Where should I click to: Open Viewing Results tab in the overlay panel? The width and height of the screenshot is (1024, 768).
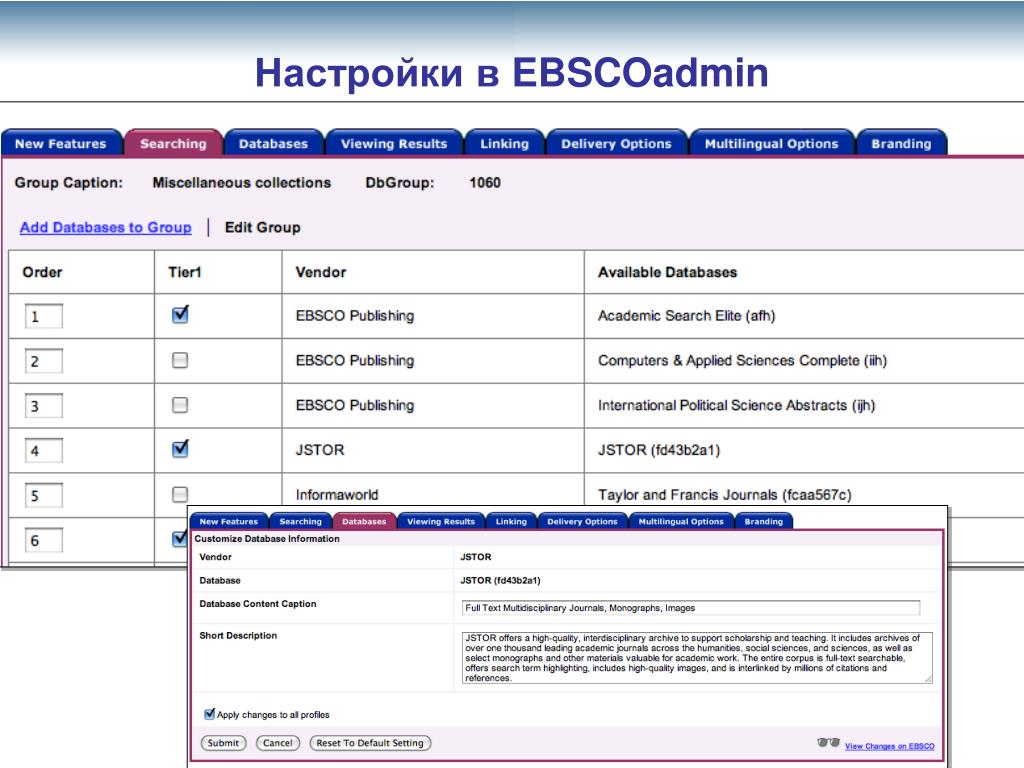click(441, 521)
